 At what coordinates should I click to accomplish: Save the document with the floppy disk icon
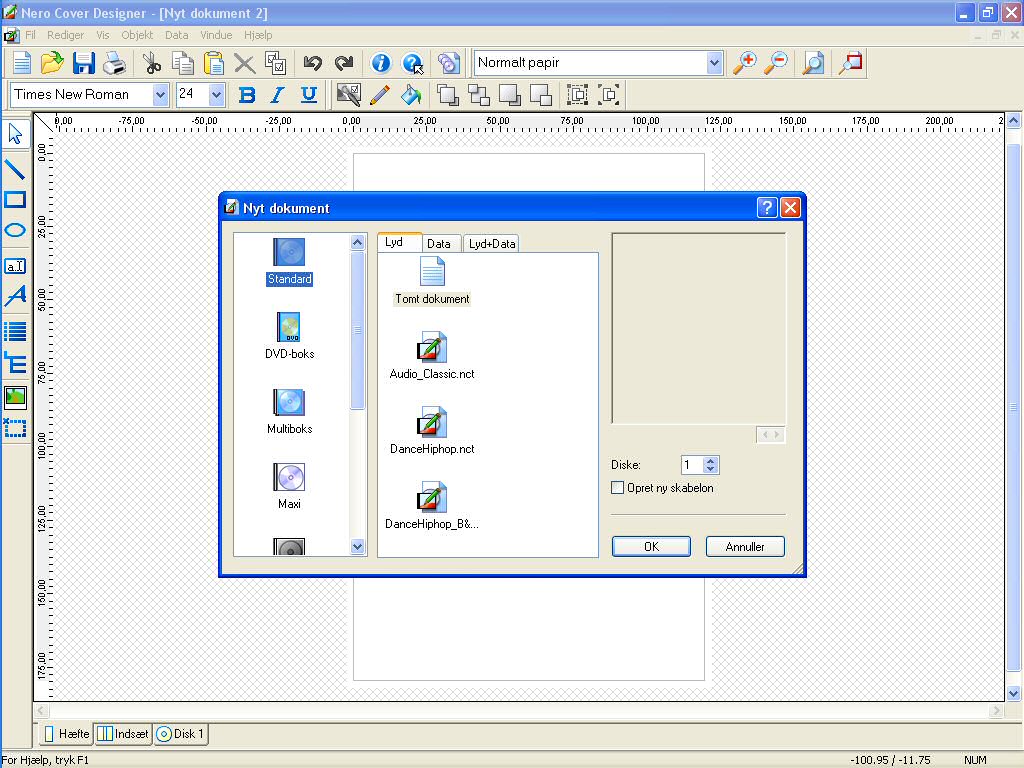pyautogui.click(x=84, y=63)
